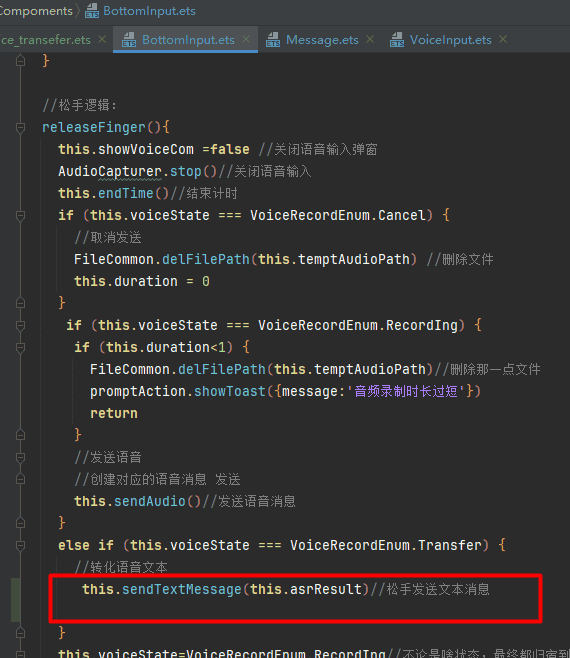Image resolution: width=570 pixels, height=658 pixels.
Task: Click the releaseFinger method name
Action: (94, 127)
